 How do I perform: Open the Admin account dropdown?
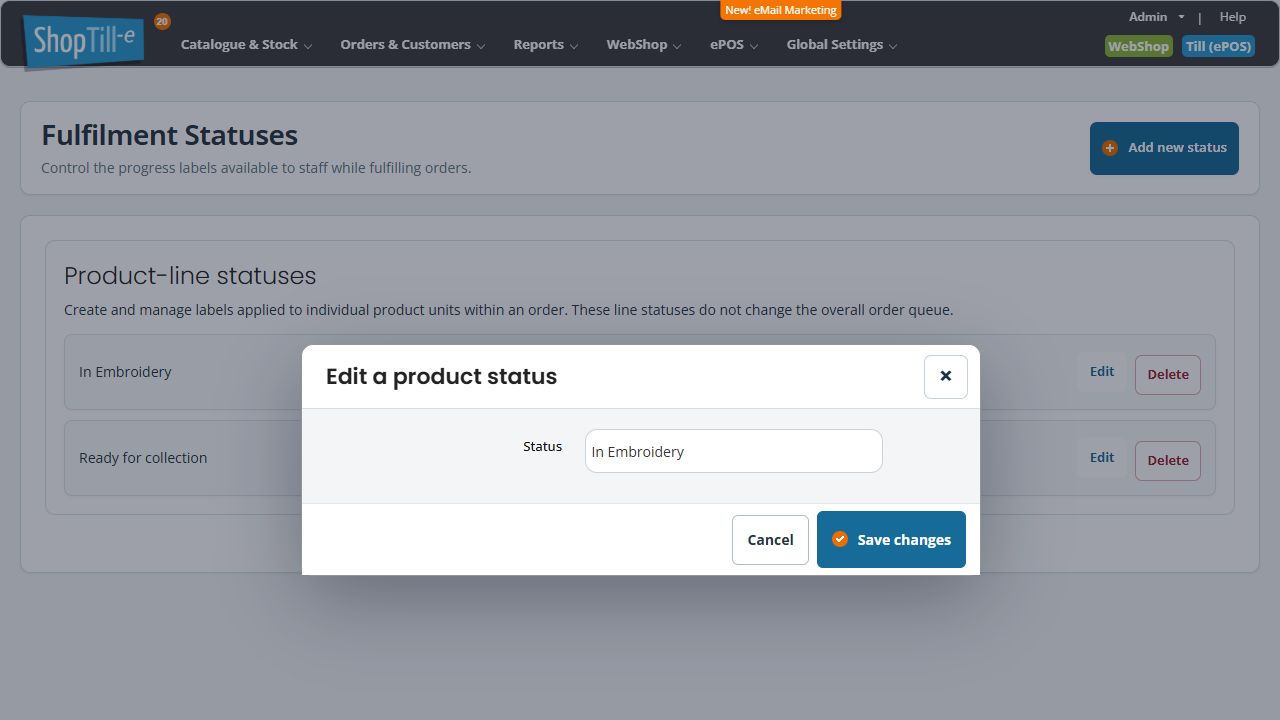1156,17
